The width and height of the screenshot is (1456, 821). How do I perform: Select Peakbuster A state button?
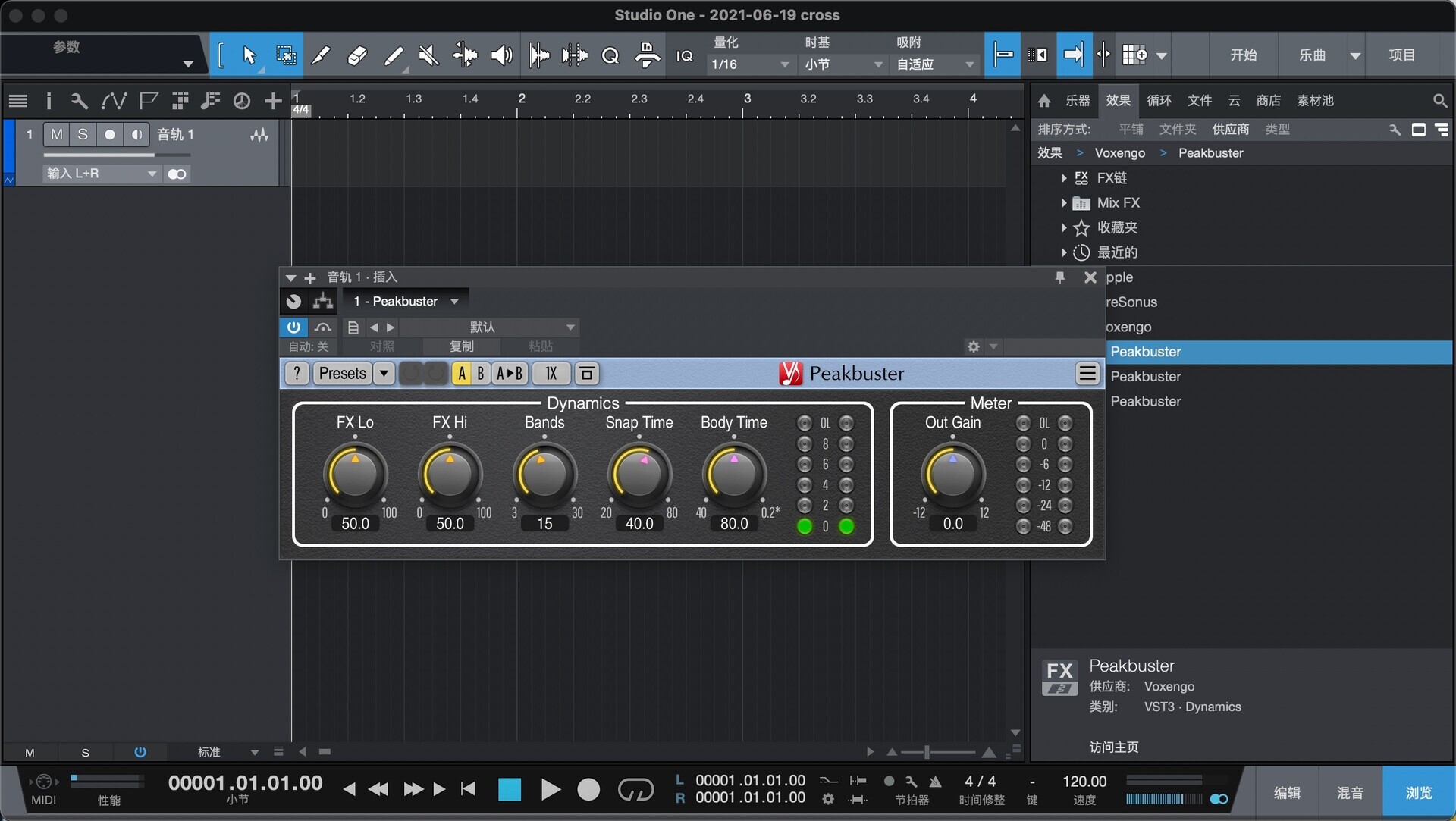click(462, 373)
